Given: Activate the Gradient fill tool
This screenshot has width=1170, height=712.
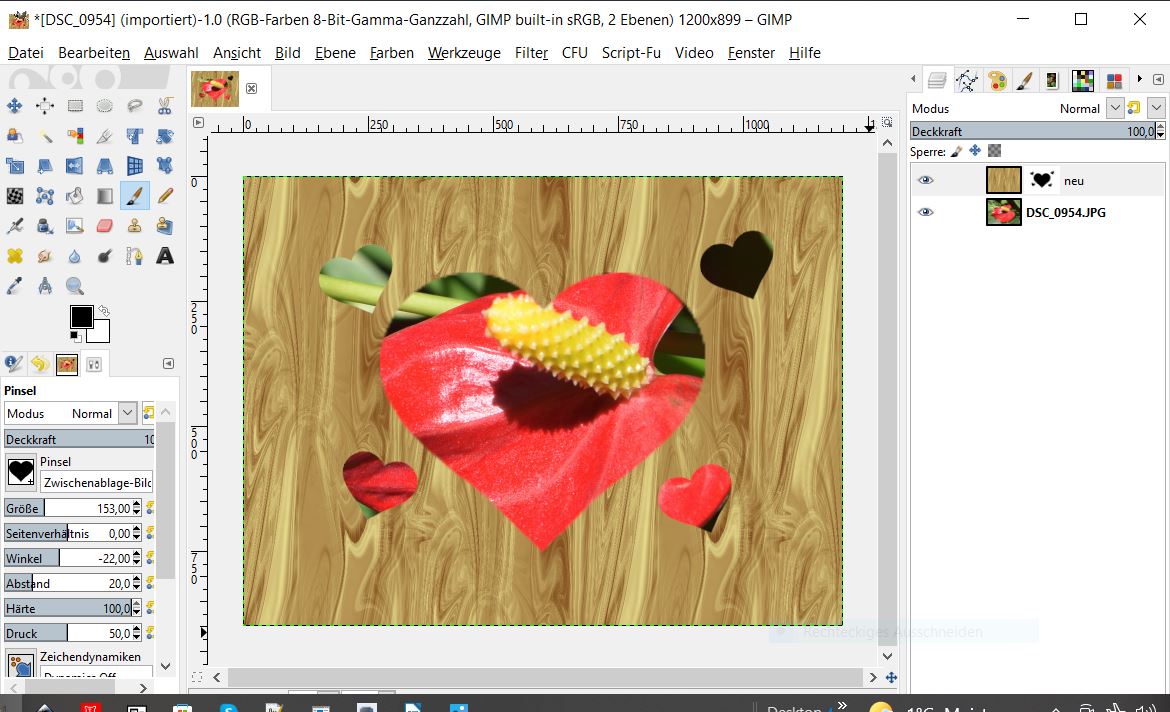Looking at the screenshot, I should coord(105,196).
